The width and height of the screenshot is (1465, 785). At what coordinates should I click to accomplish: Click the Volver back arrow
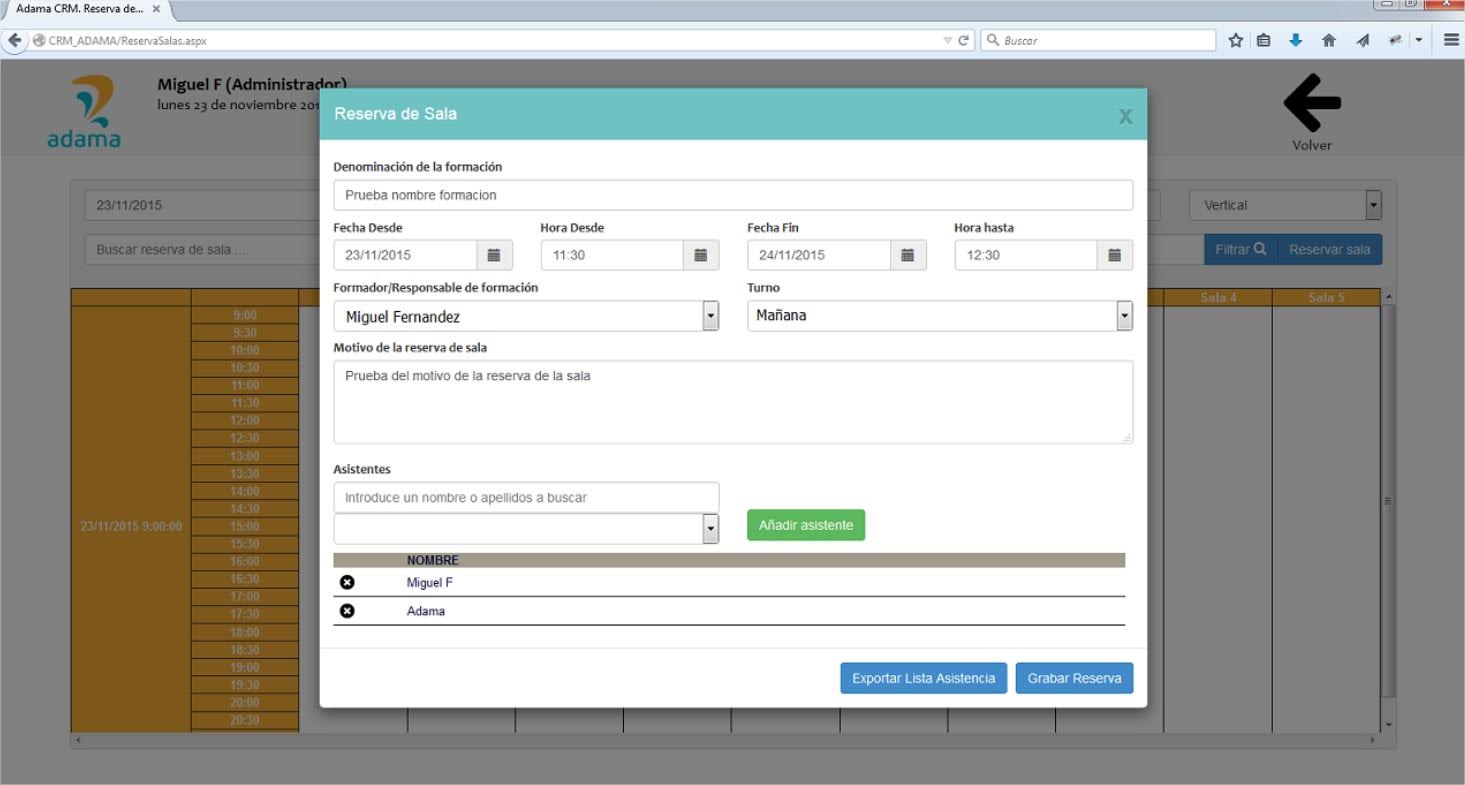[x=1311, y=103]
